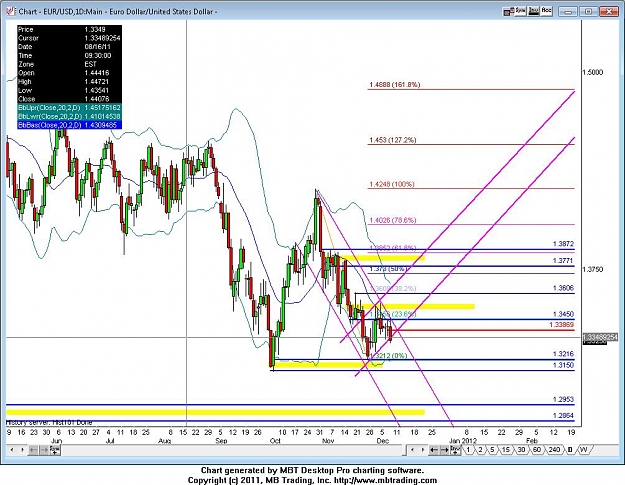Viewport: 625px width, 485px height.
Task: Click the 1.3606 price level label
Action: [563, 288]
